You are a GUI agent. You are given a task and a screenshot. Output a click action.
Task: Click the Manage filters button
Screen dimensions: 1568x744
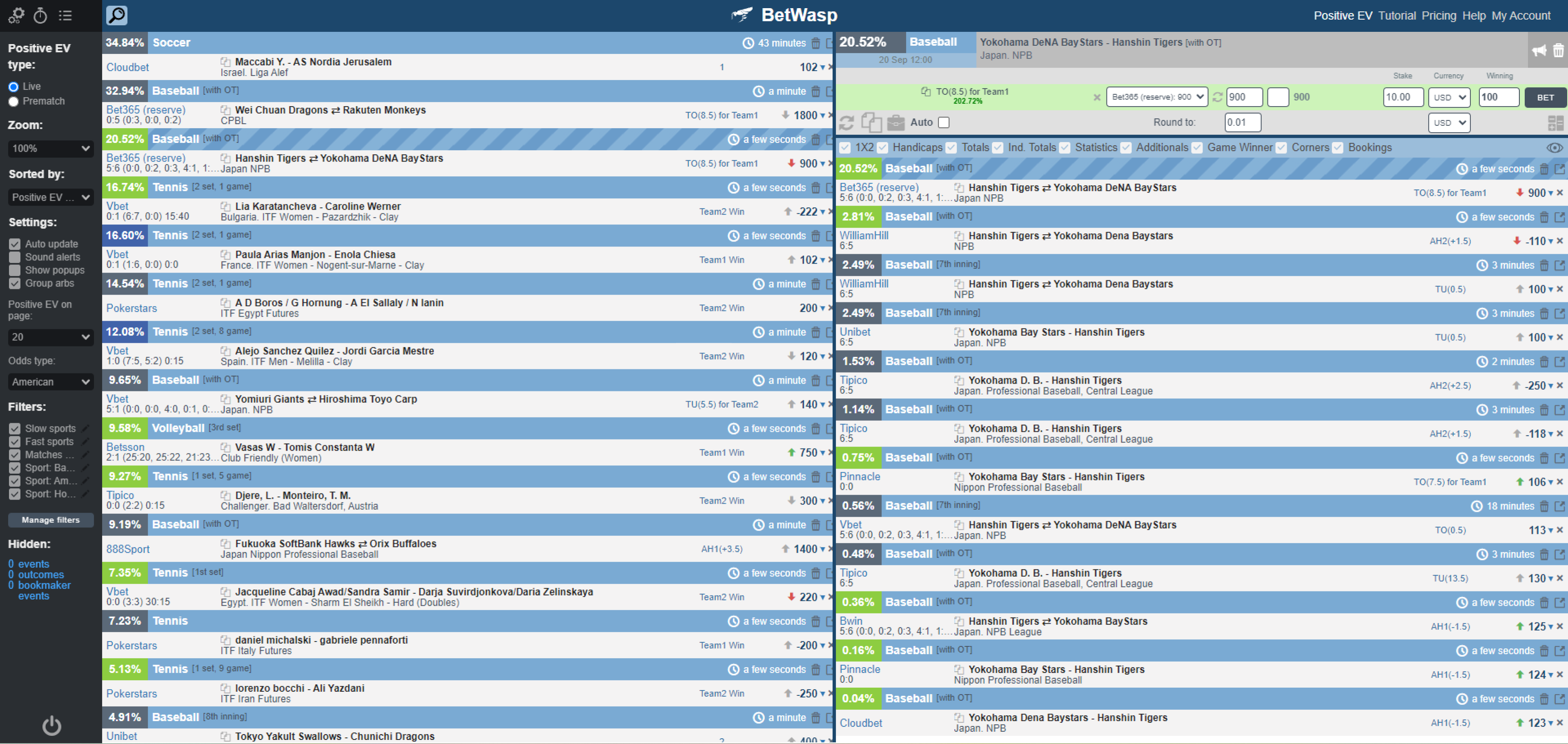pyautogui.click(x=51, y=520)
